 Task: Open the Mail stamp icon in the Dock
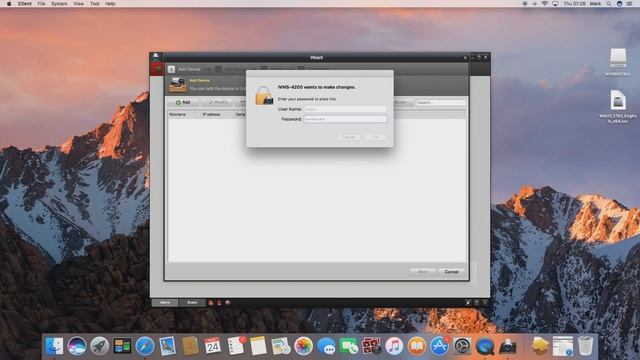tap(167, 346)
